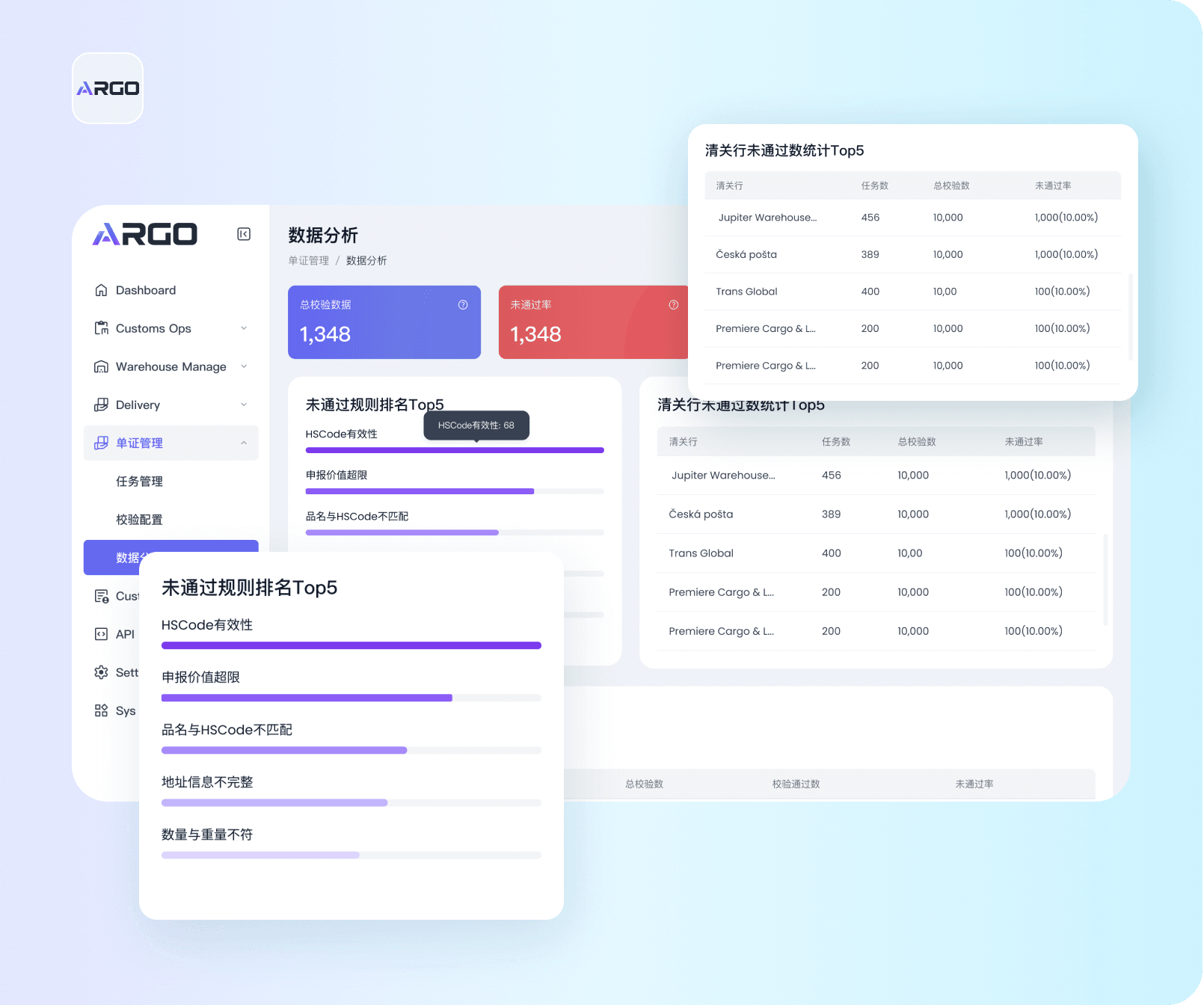Expand the Delivery menu chevron
This screenshot has width=1204, height=1005.
click(244, 405)
